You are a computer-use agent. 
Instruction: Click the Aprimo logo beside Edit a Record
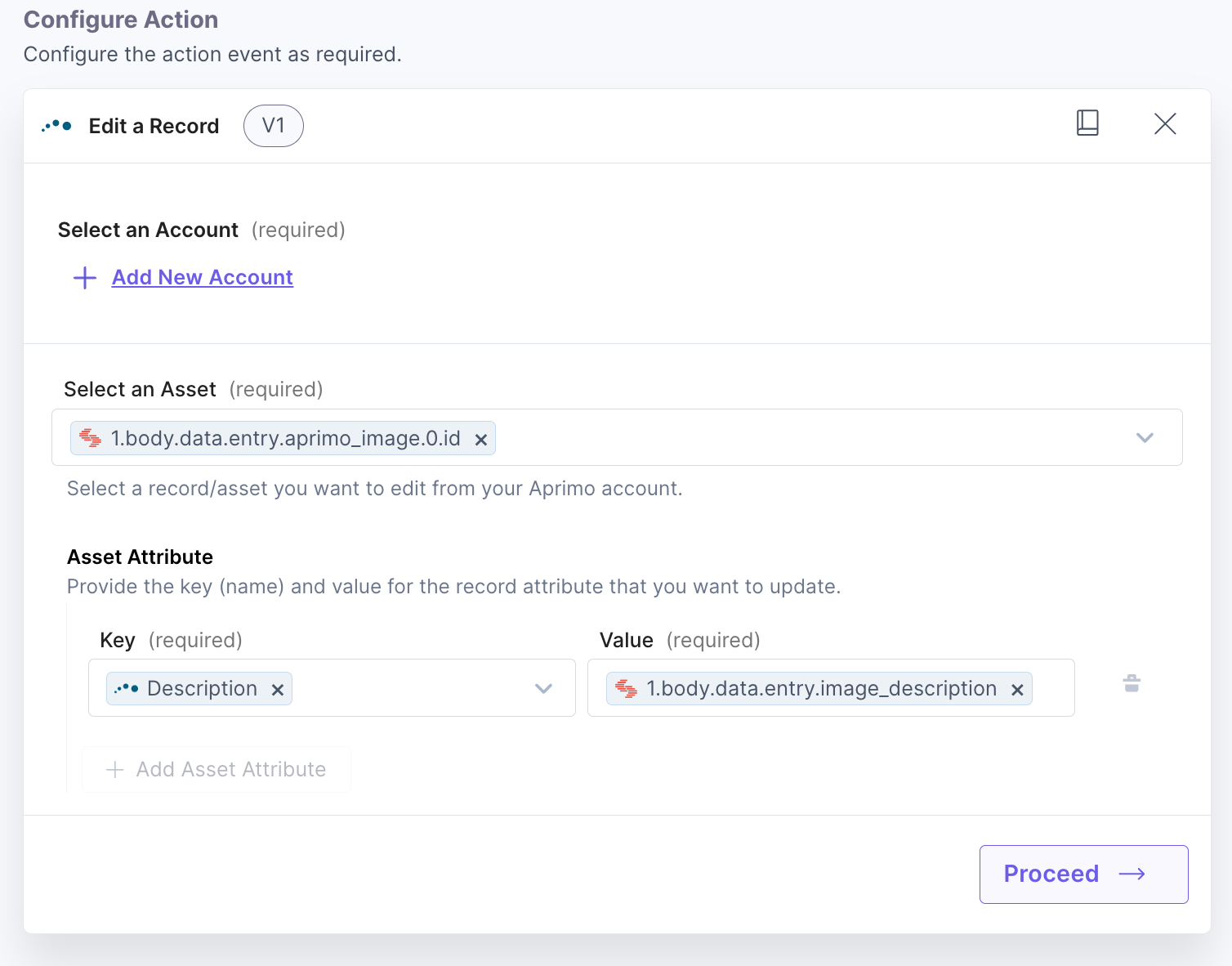pyautogui.click(x=56, y=126)
